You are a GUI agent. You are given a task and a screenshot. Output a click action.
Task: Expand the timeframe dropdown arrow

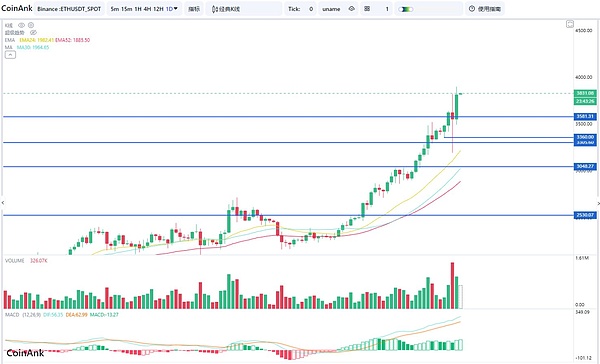click(176, 8)
